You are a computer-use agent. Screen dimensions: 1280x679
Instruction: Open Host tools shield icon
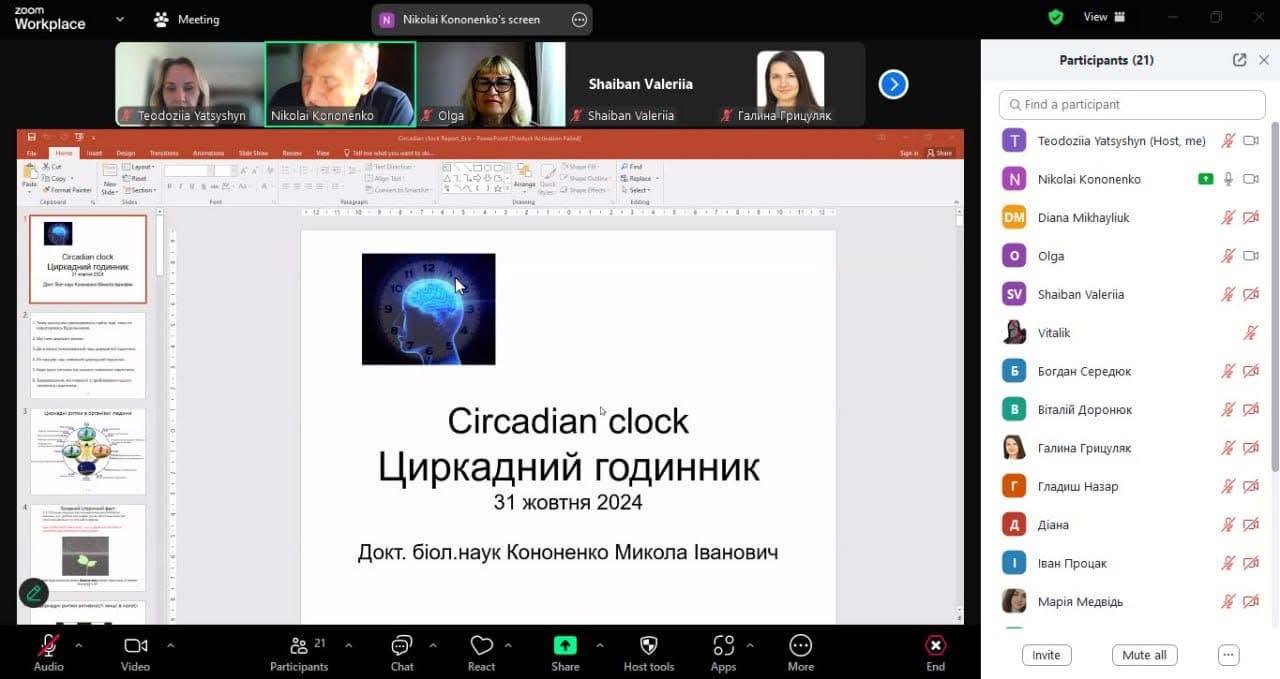(x=648, y=646)
